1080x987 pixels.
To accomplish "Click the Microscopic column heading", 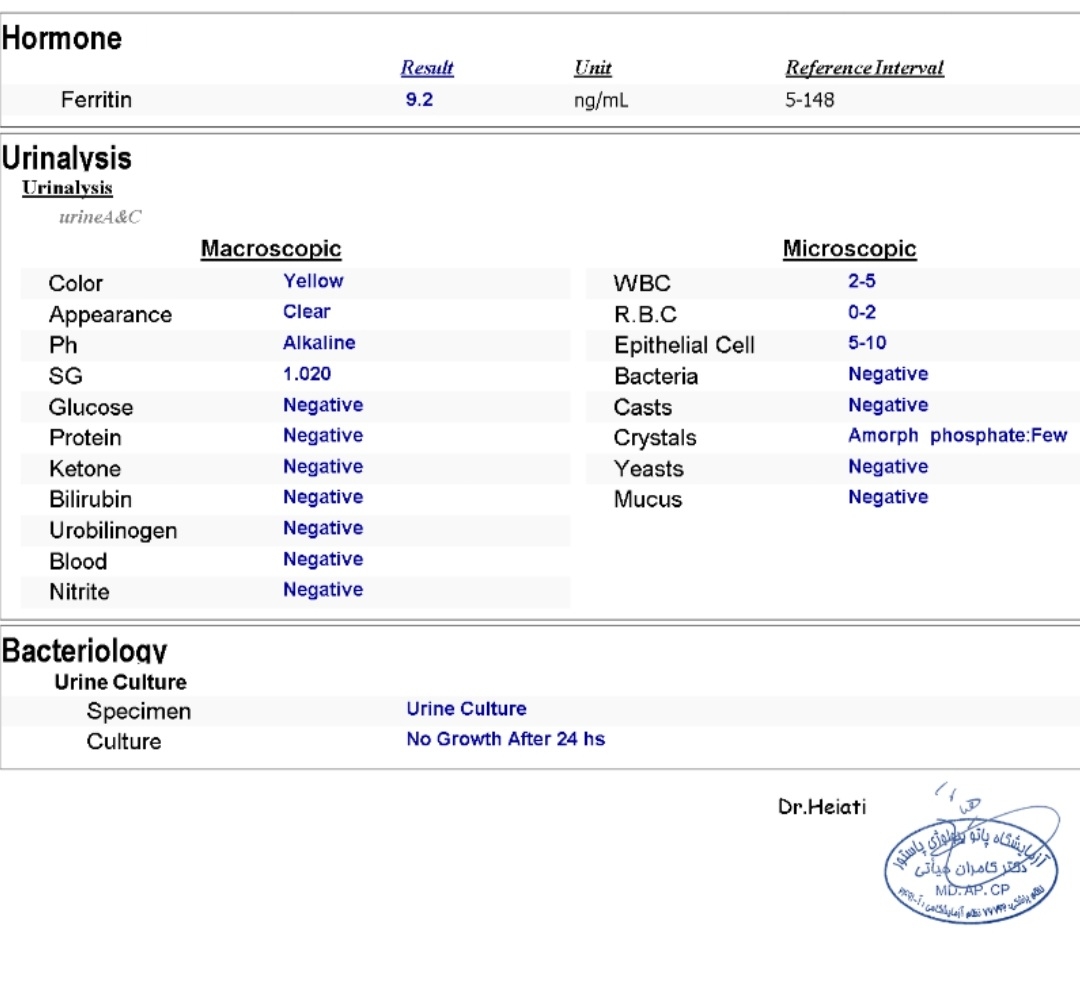I will coord(849,249).
